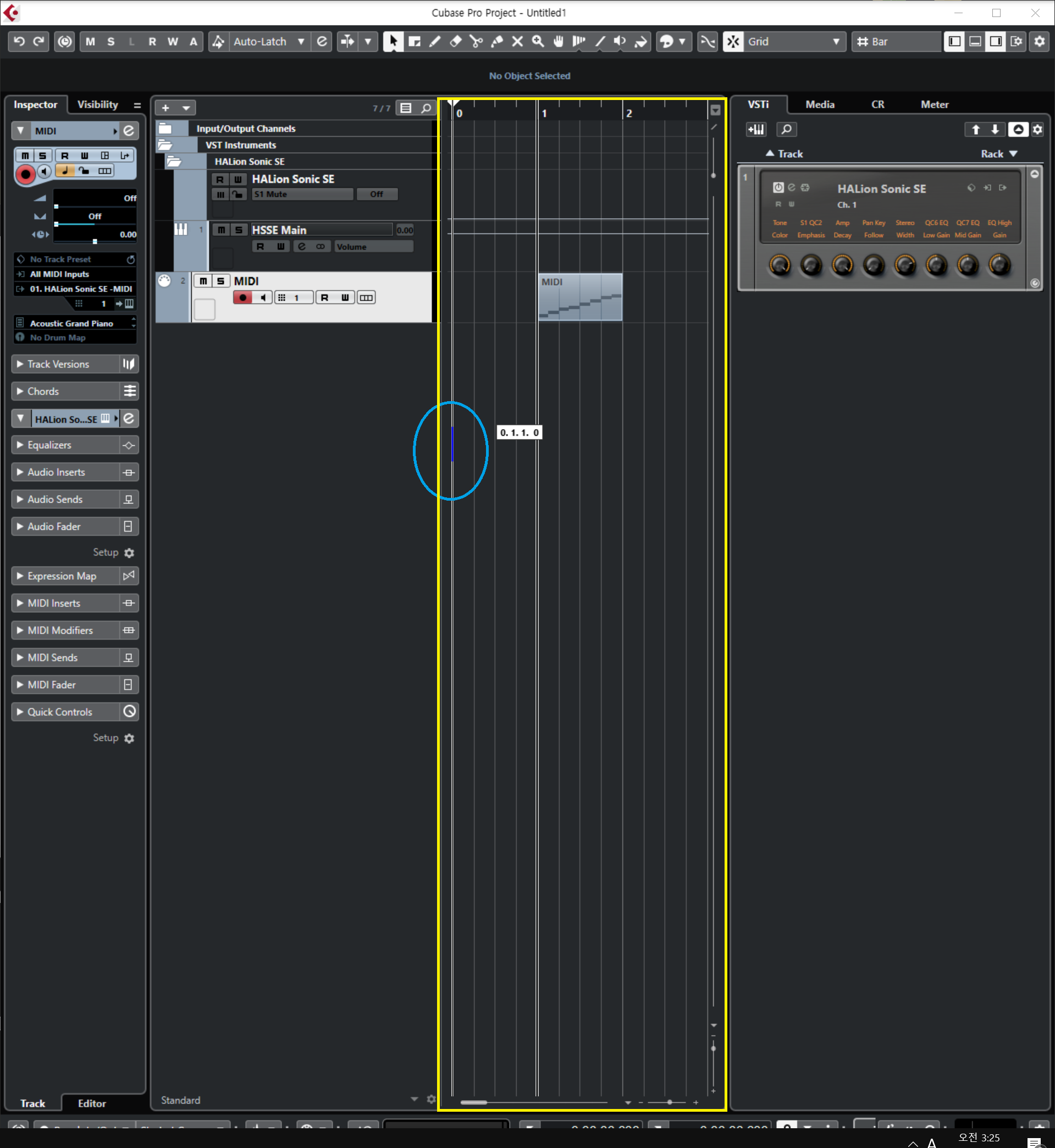The image size is (1055, 1148).
Task: Toggle the right zone visibility button
Action: point(996,42)
